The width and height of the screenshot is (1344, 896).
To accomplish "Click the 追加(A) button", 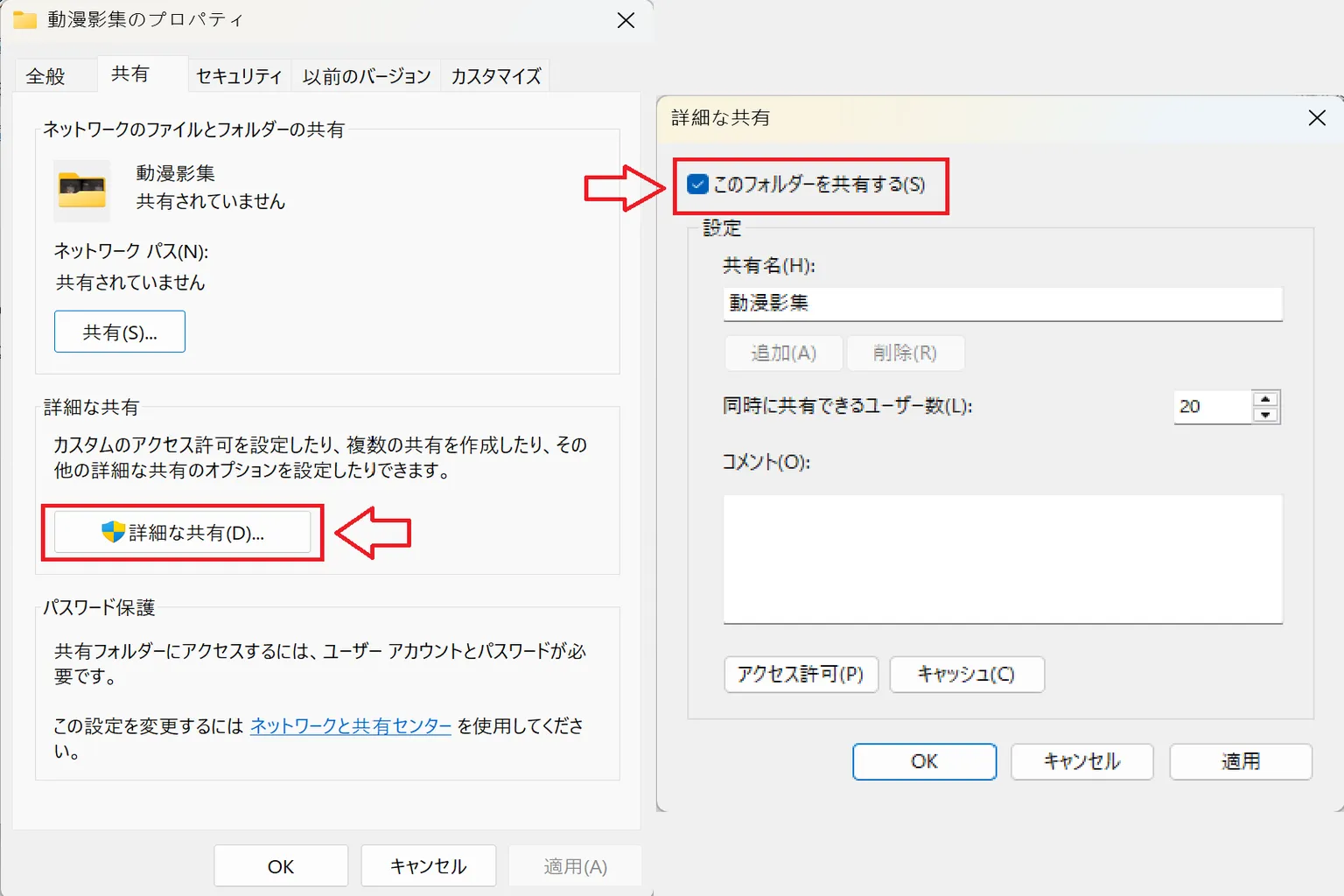I will click(784, 353).
